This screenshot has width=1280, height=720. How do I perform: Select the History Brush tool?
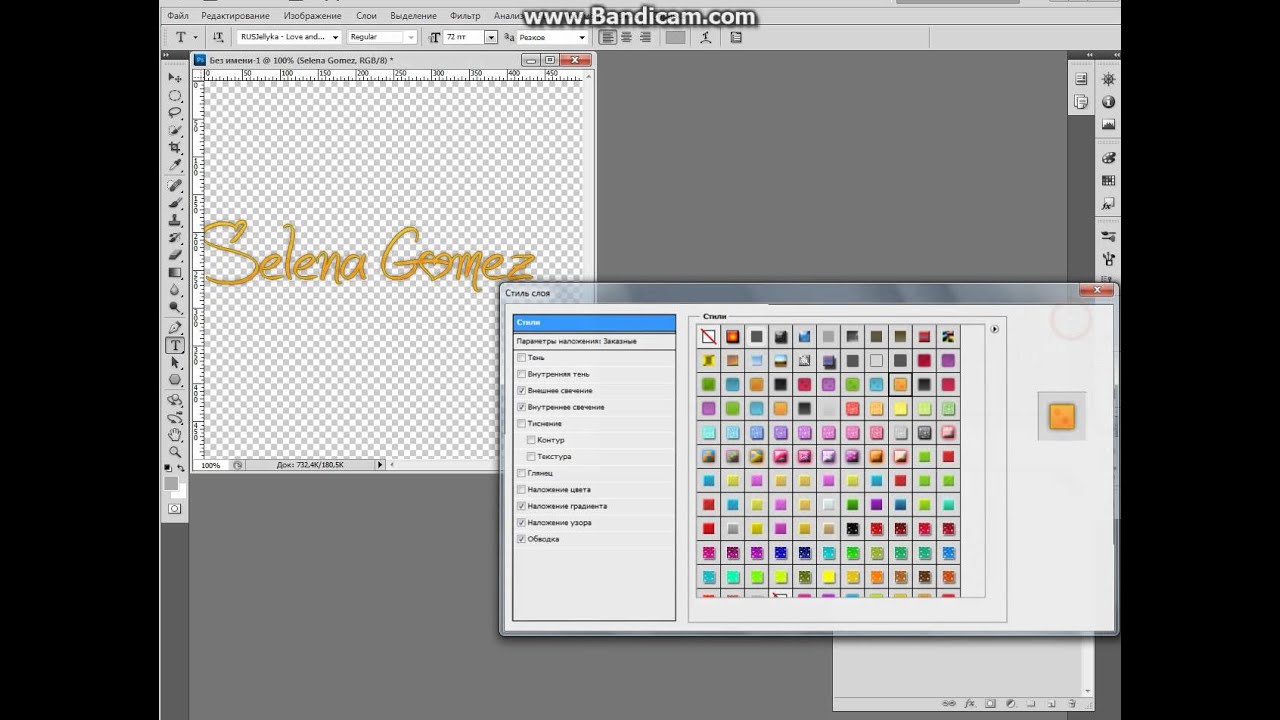pyautogui.click(x=175, y=237)
